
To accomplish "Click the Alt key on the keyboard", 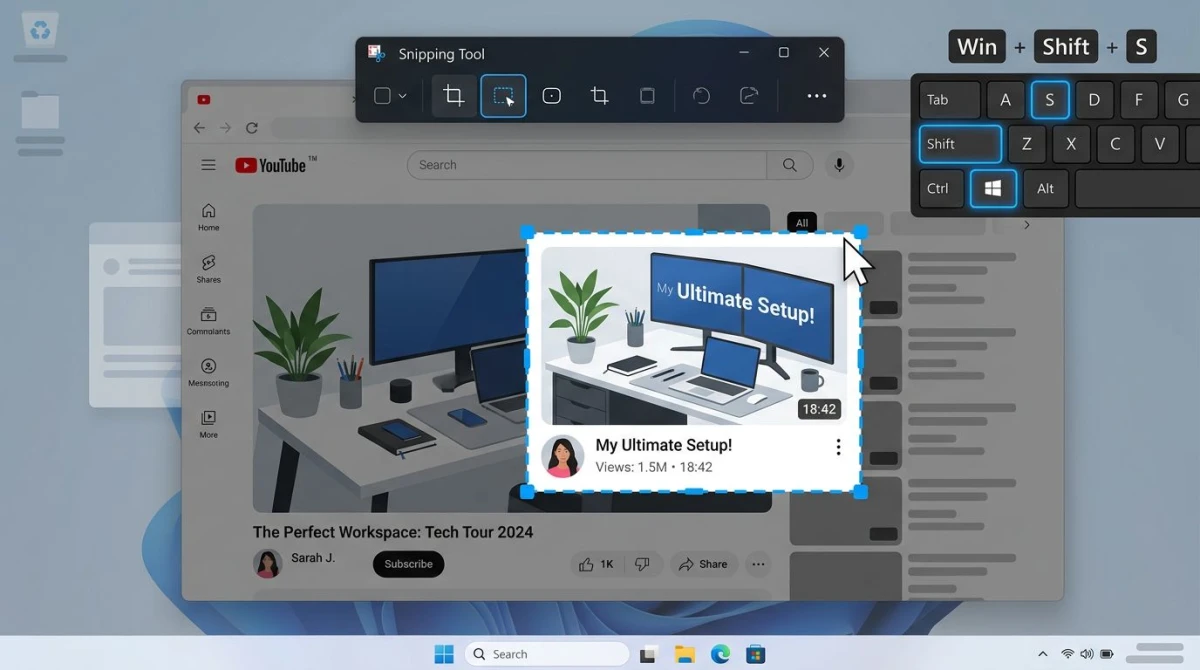I will (x=1046, y=188).
